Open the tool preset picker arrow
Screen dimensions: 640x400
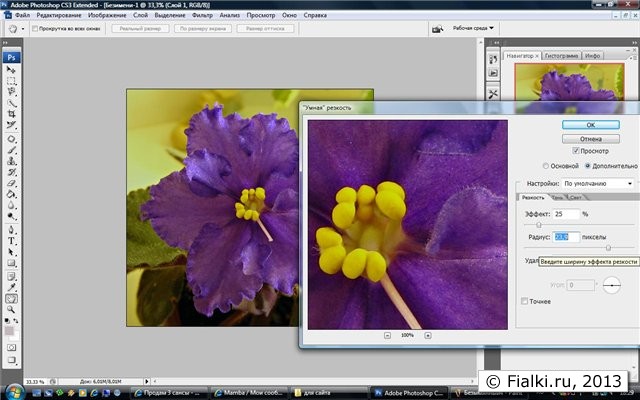click(x=25, y=29)
